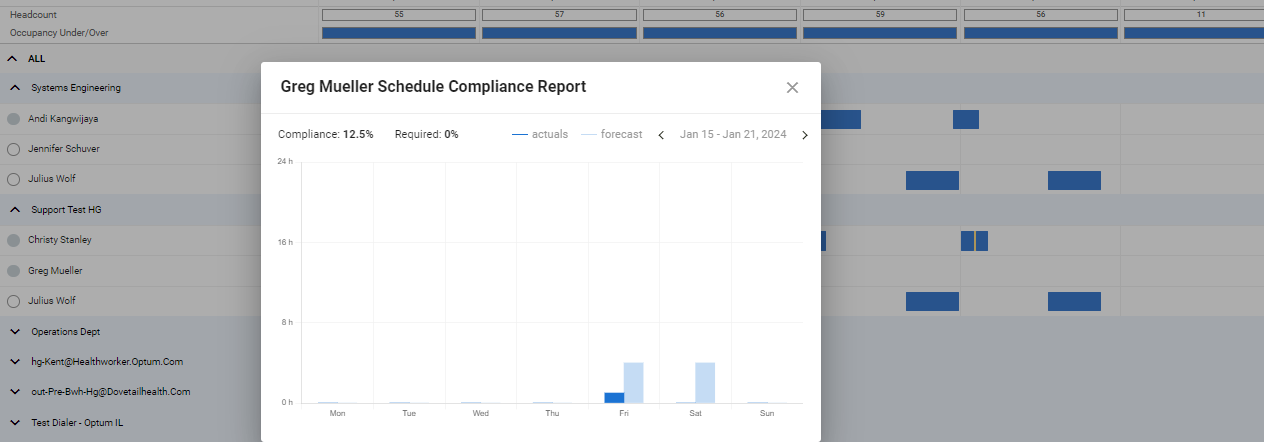1264x442 pixels.
Task: Expand the out-Pre-Bwh-Hg@Dovetailhealth.Com group
Action: tap(15, 392)
